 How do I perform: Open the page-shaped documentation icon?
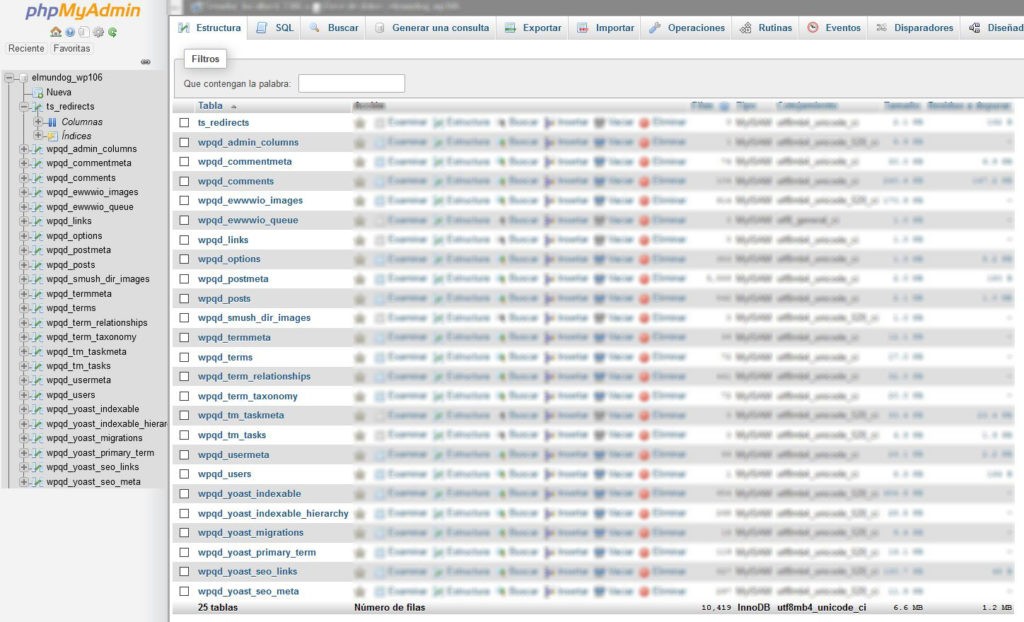(x=84, y=31)
